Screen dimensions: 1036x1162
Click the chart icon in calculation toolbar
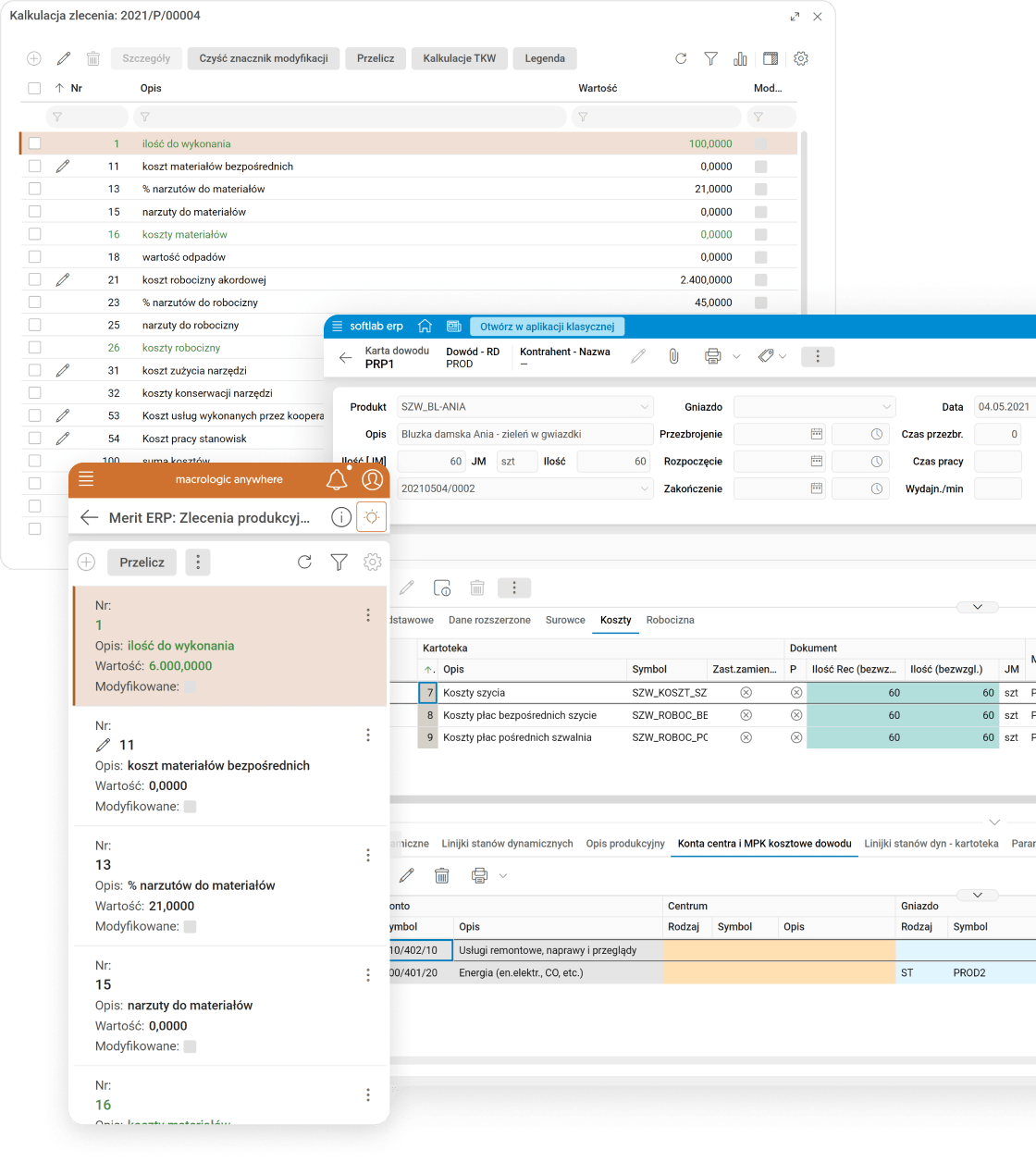point(740,58)
